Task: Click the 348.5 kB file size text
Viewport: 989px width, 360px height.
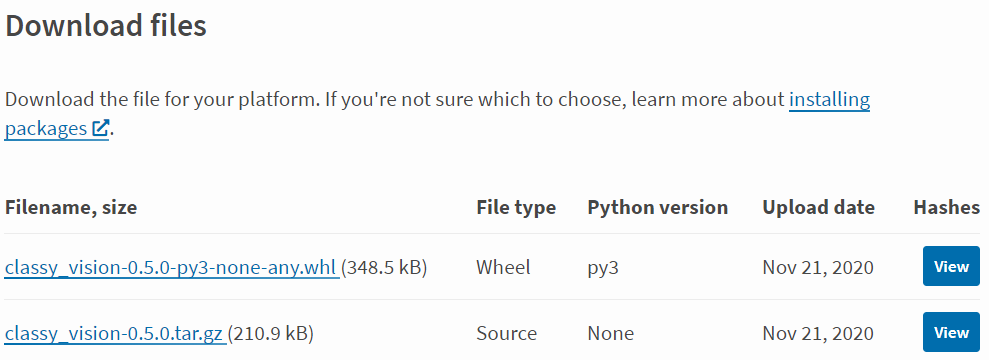Action: point(384,267)
